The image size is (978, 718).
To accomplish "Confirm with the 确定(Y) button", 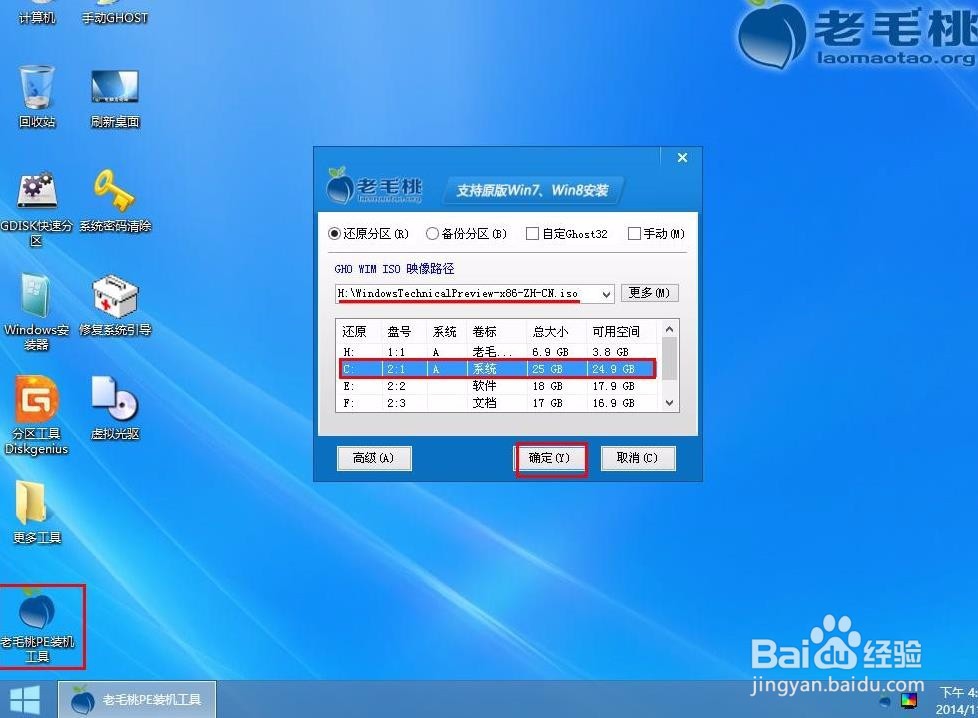I will (550, 458).
